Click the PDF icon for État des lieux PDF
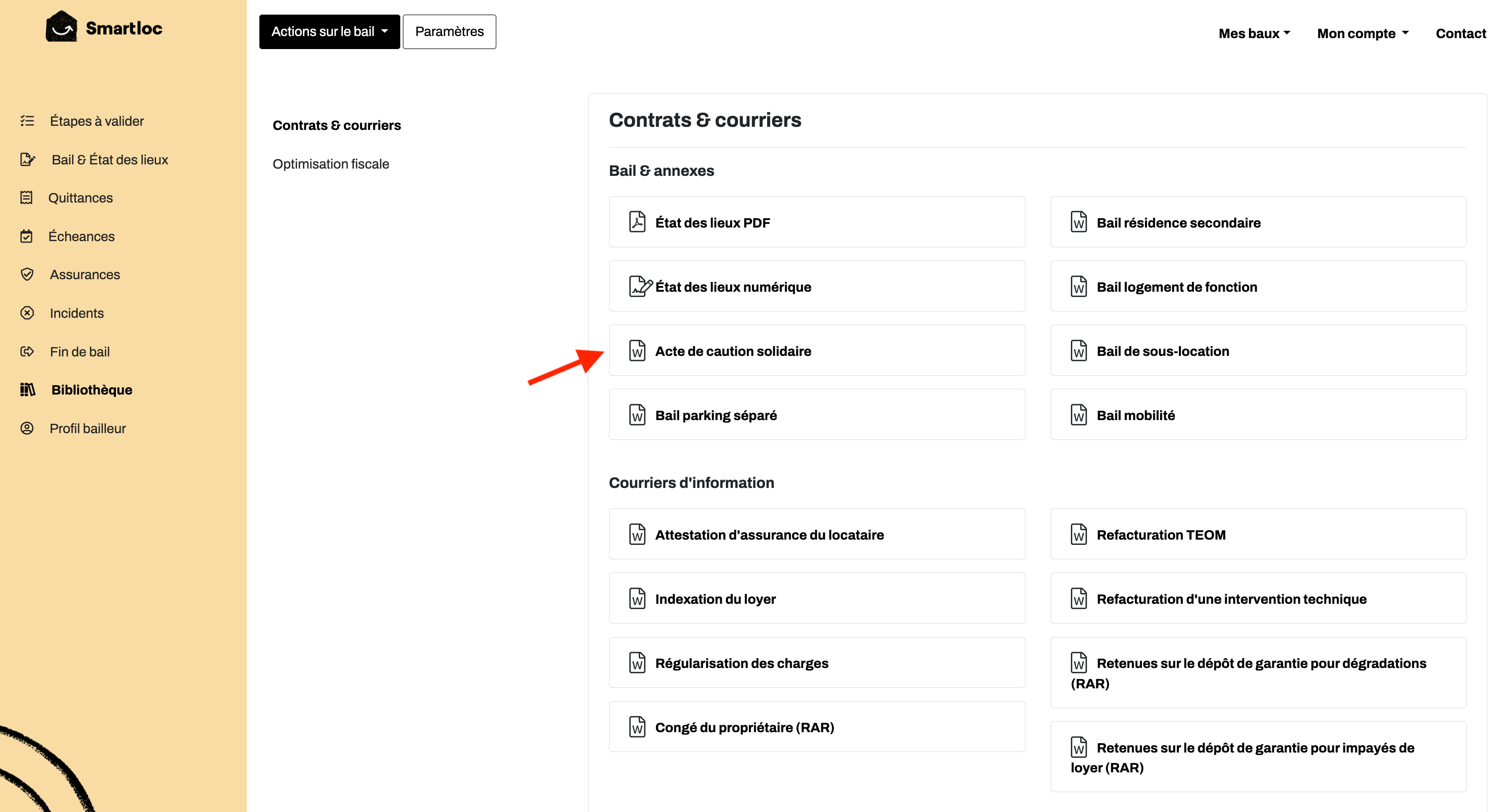This screenshot has height=812, width=1503. (x=637, y=222)
